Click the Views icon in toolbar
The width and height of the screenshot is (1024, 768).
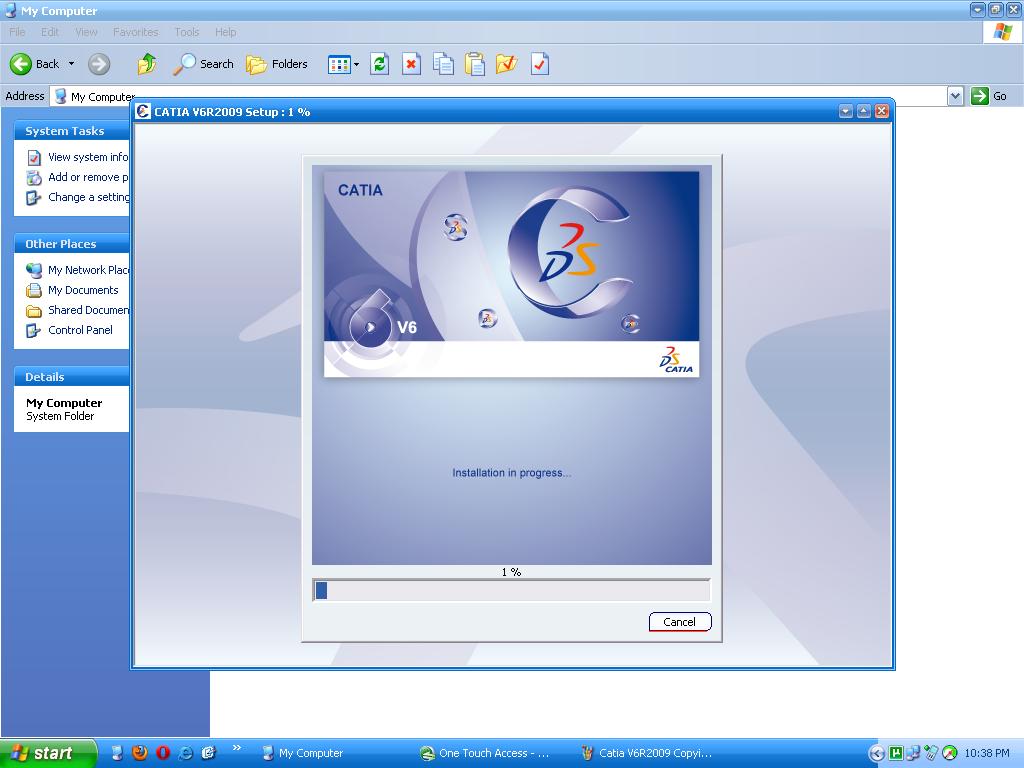click(x=339, y=64)
